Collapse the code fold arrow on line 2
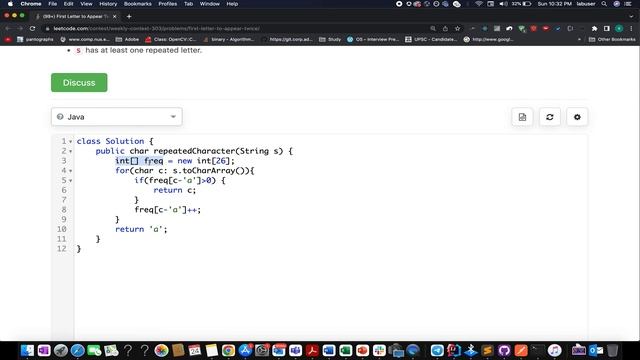The width and height of the screenshot is (640, 360). (71, 151)
